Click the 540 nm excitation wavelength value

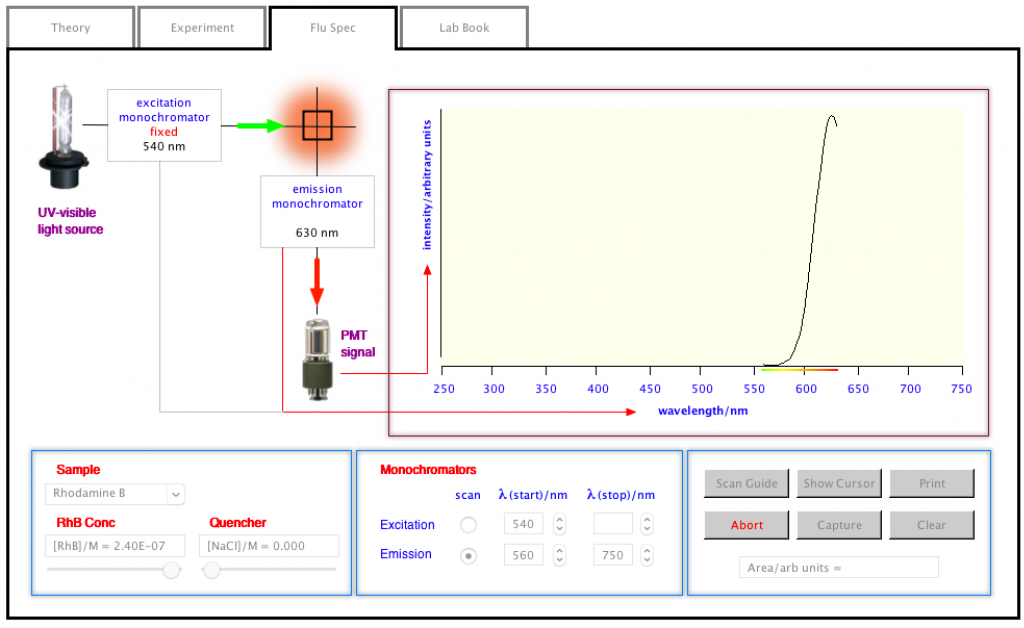click(164, 146)
